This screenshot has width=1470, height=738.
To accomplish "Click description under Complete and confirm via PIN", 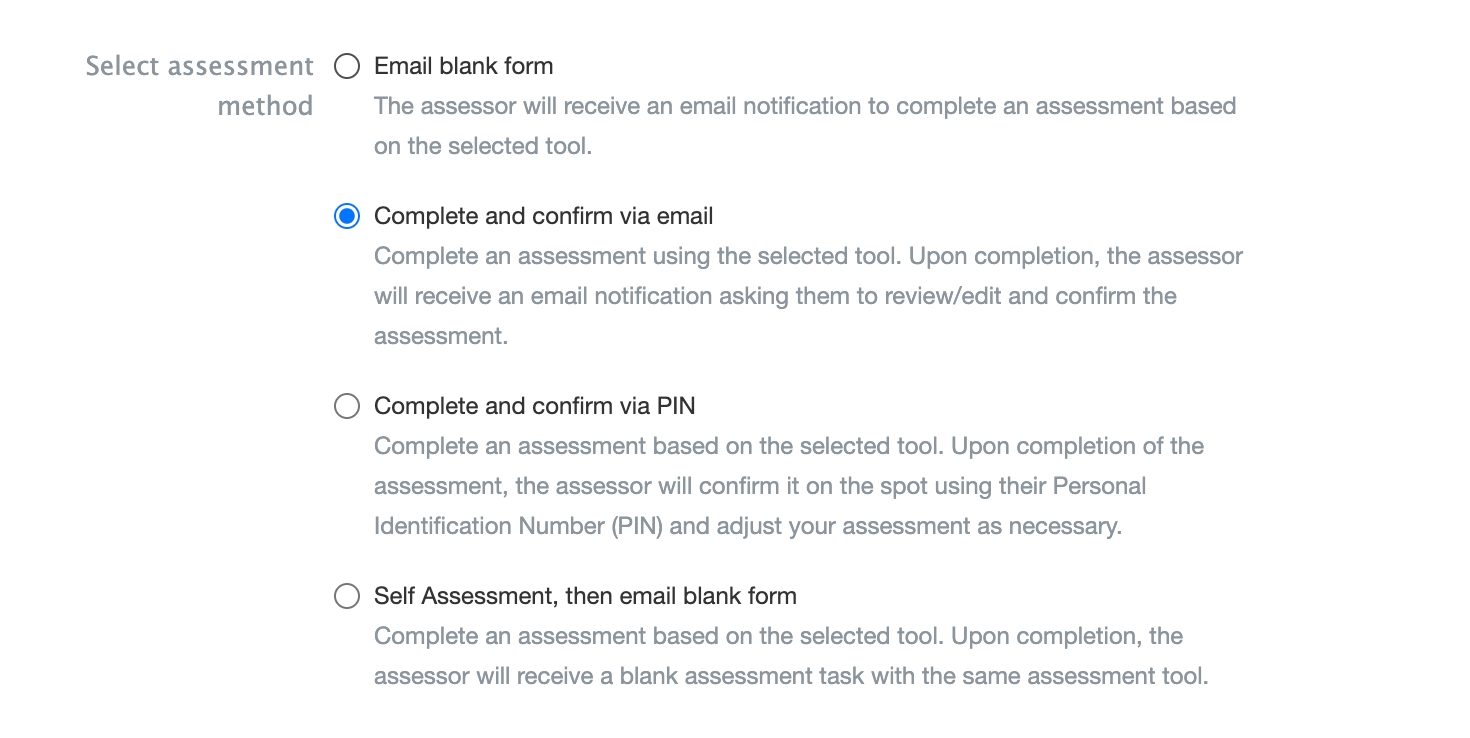I will [x=788, y=446].
